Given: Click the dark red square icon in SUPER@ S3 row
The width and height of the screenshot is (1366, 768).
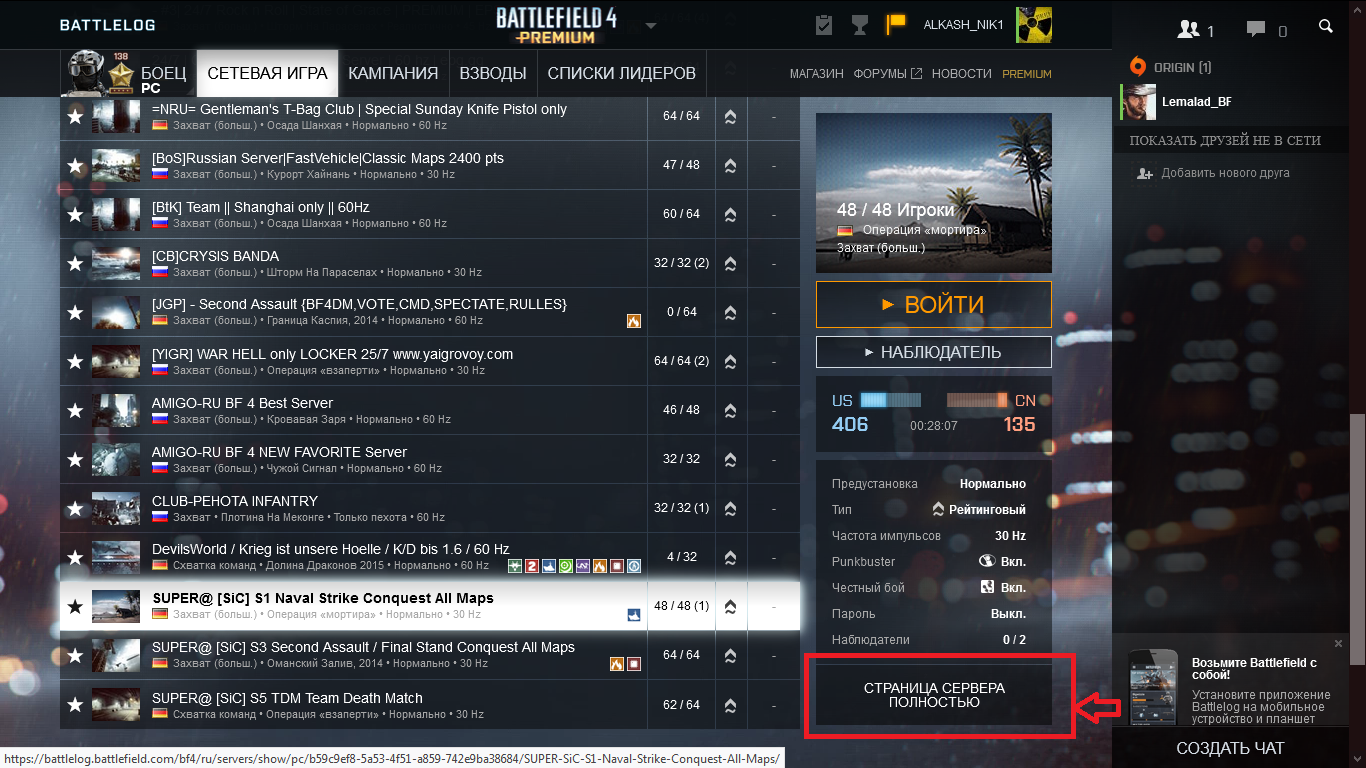Looking at the screenshot, I should coord(633,664).
